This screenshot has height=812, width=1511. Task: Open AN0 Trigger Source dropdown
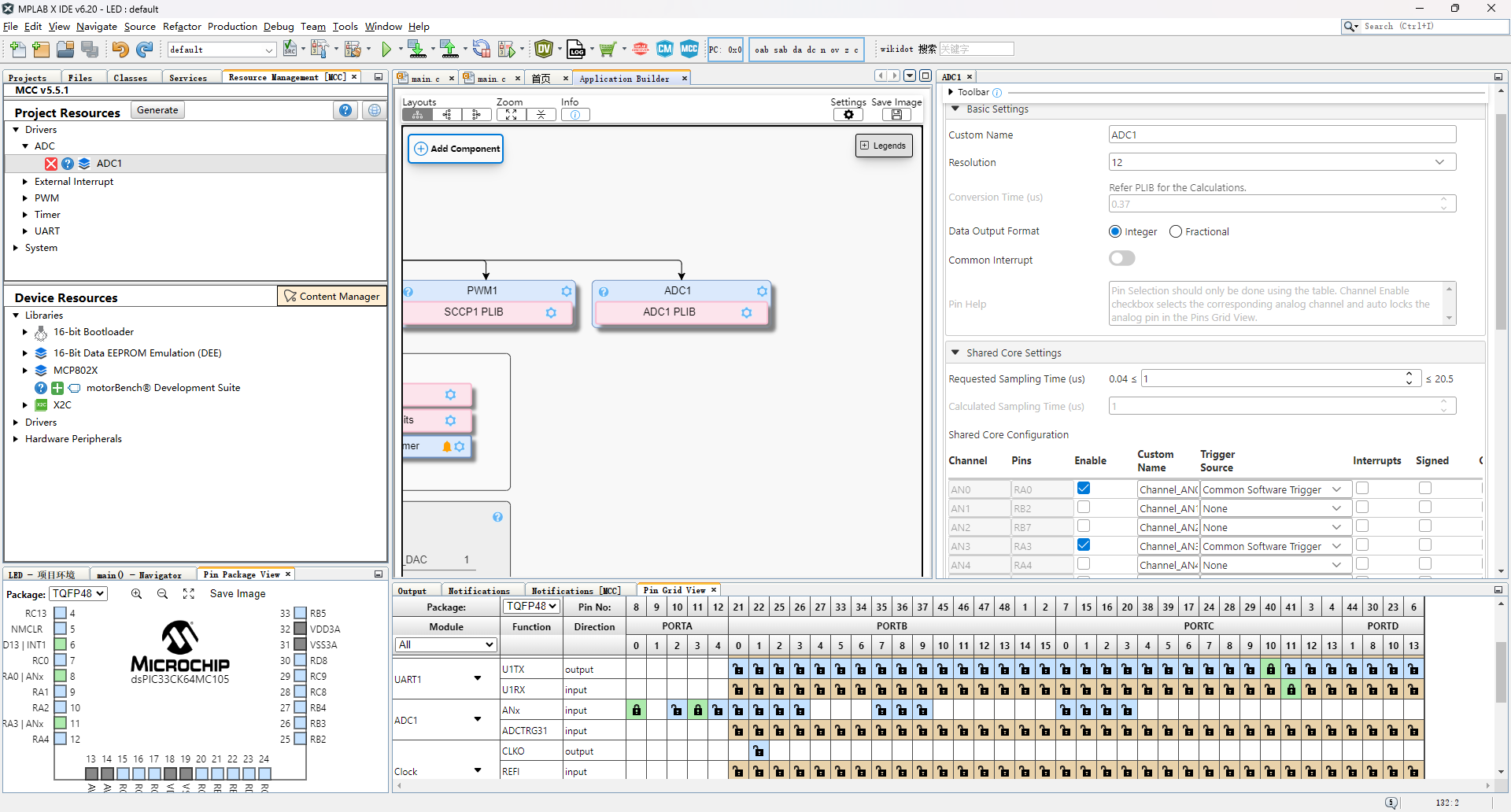(x=1276, y=489)
